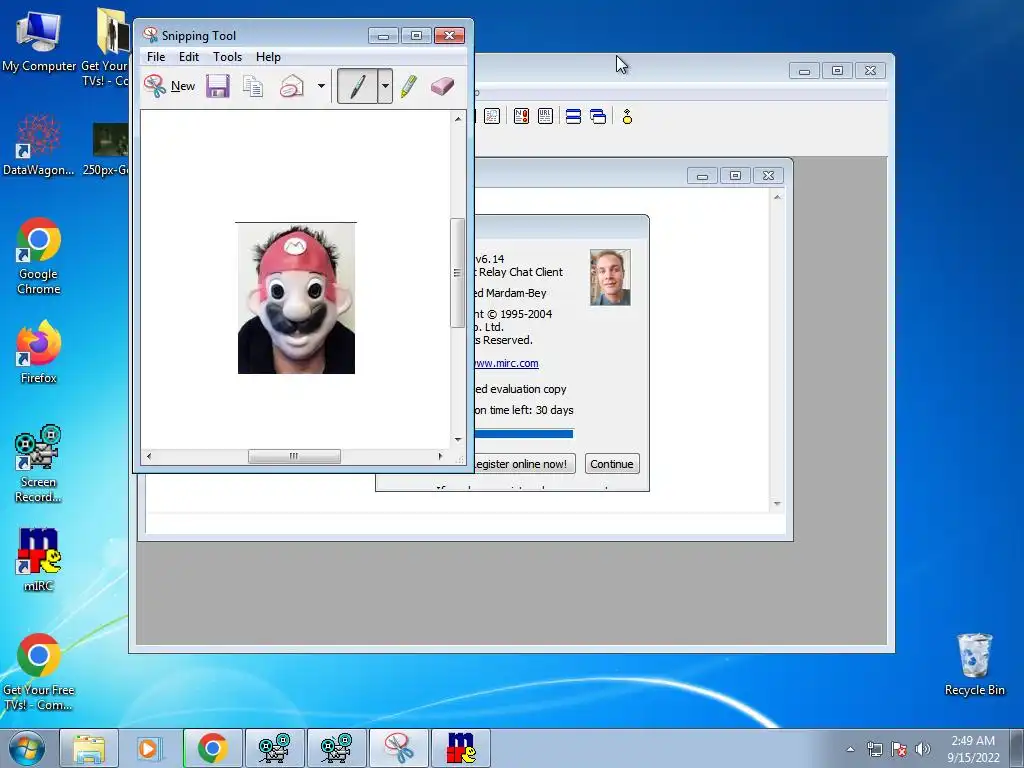Close the Snipping Tool window
Screen dimensions: 1024x768
[449, 35]
